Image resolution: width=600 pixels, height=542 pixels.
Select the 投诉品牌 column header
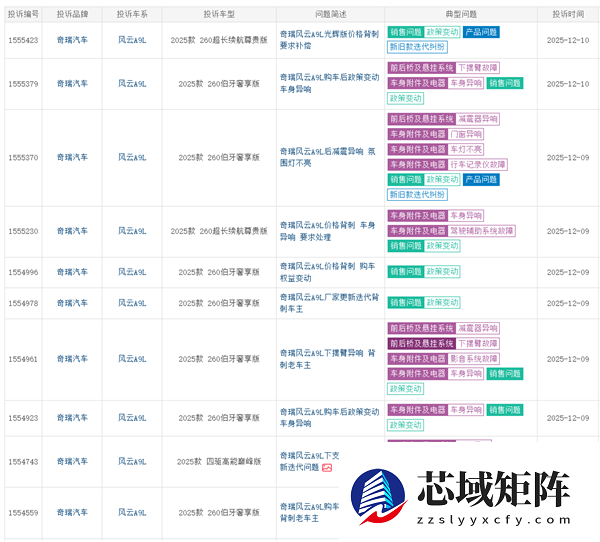point(72,14)
